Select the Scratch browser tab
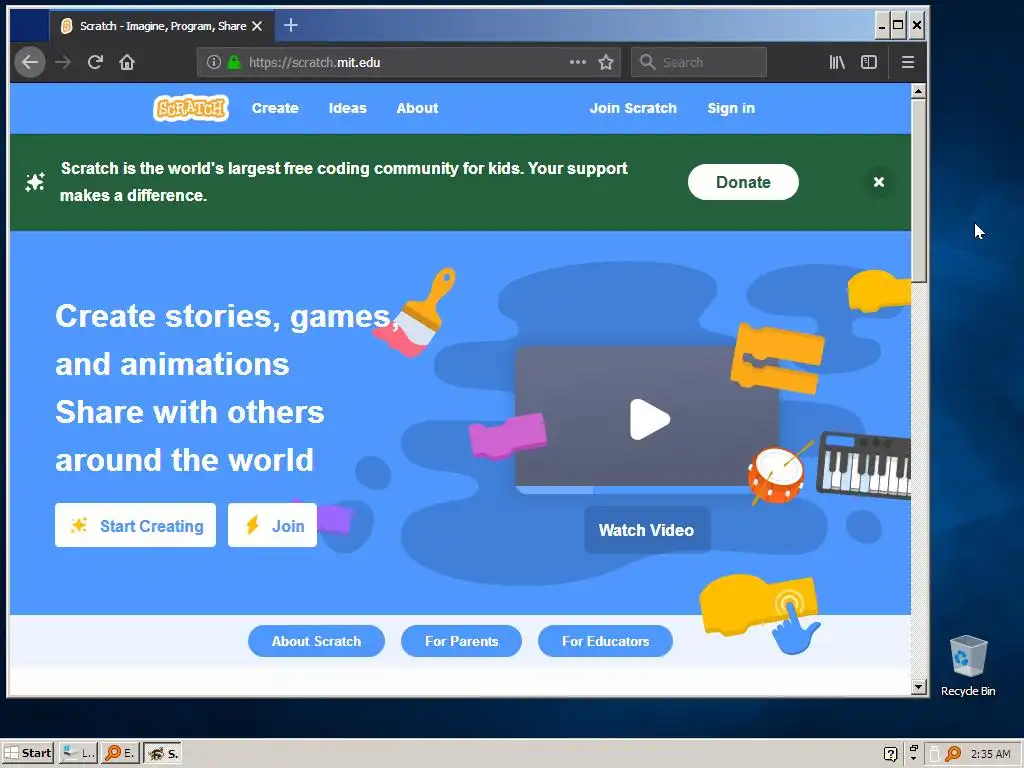1024x768 pixels. click(x=162, y=26)
